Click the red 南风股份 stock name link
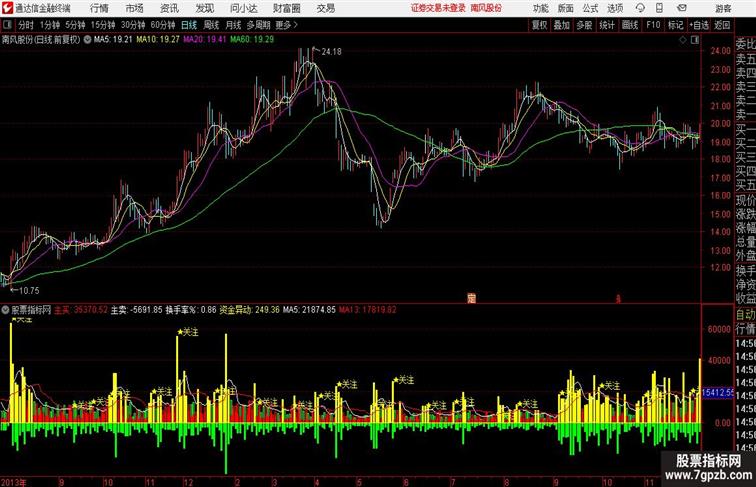This screenshot has height=487, width=756. pyautogui.click(x=486, y=8)
